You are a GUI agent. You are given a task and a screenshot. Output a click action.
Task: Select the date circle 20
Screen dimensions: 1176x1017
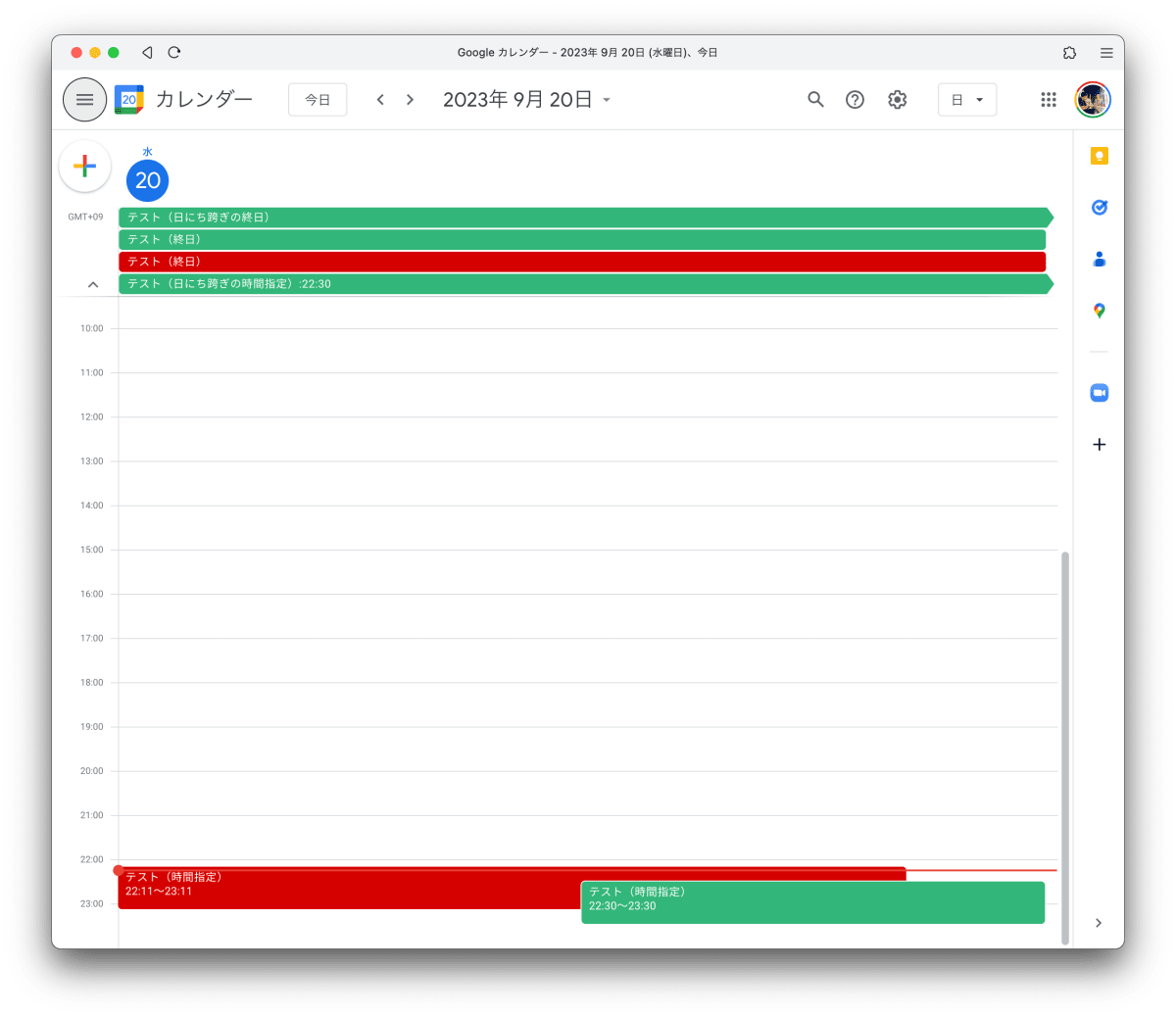tap(148, 180)
